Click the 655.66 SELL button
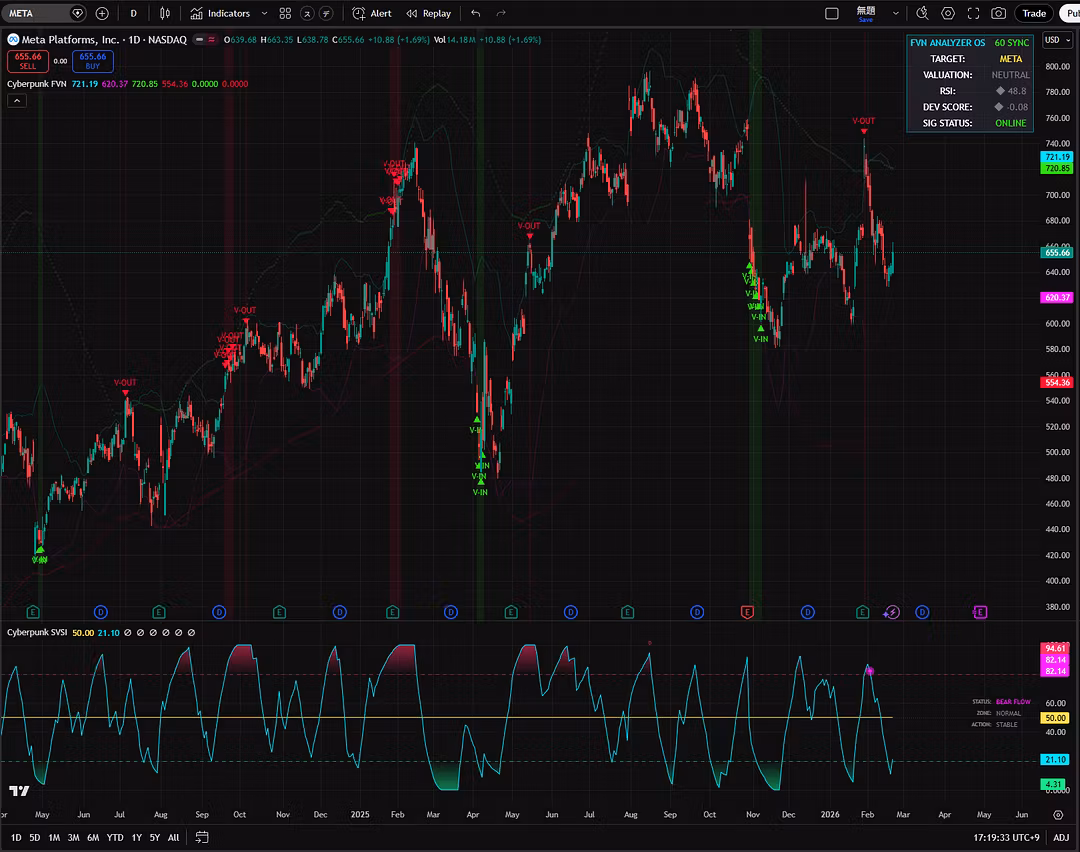Image resolution: width=1080 pixels, height=852 pixels. (28, 61)
